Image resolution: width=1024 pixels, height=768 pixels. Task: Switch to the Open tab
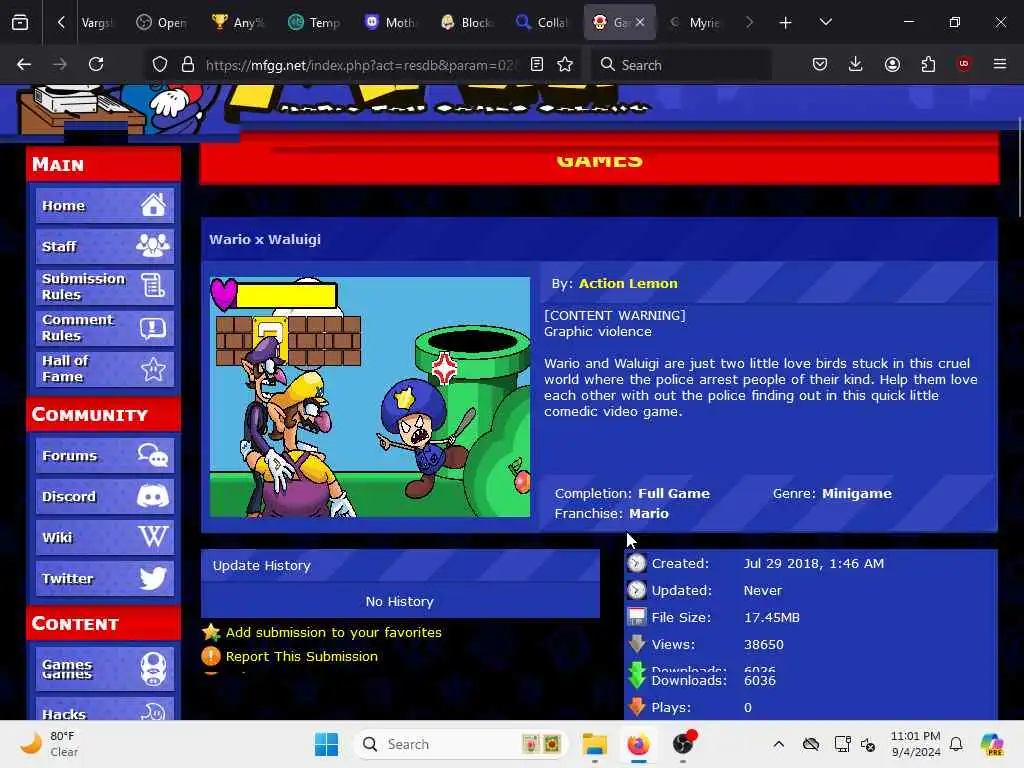pyautogui.click(x=162, y=22)
